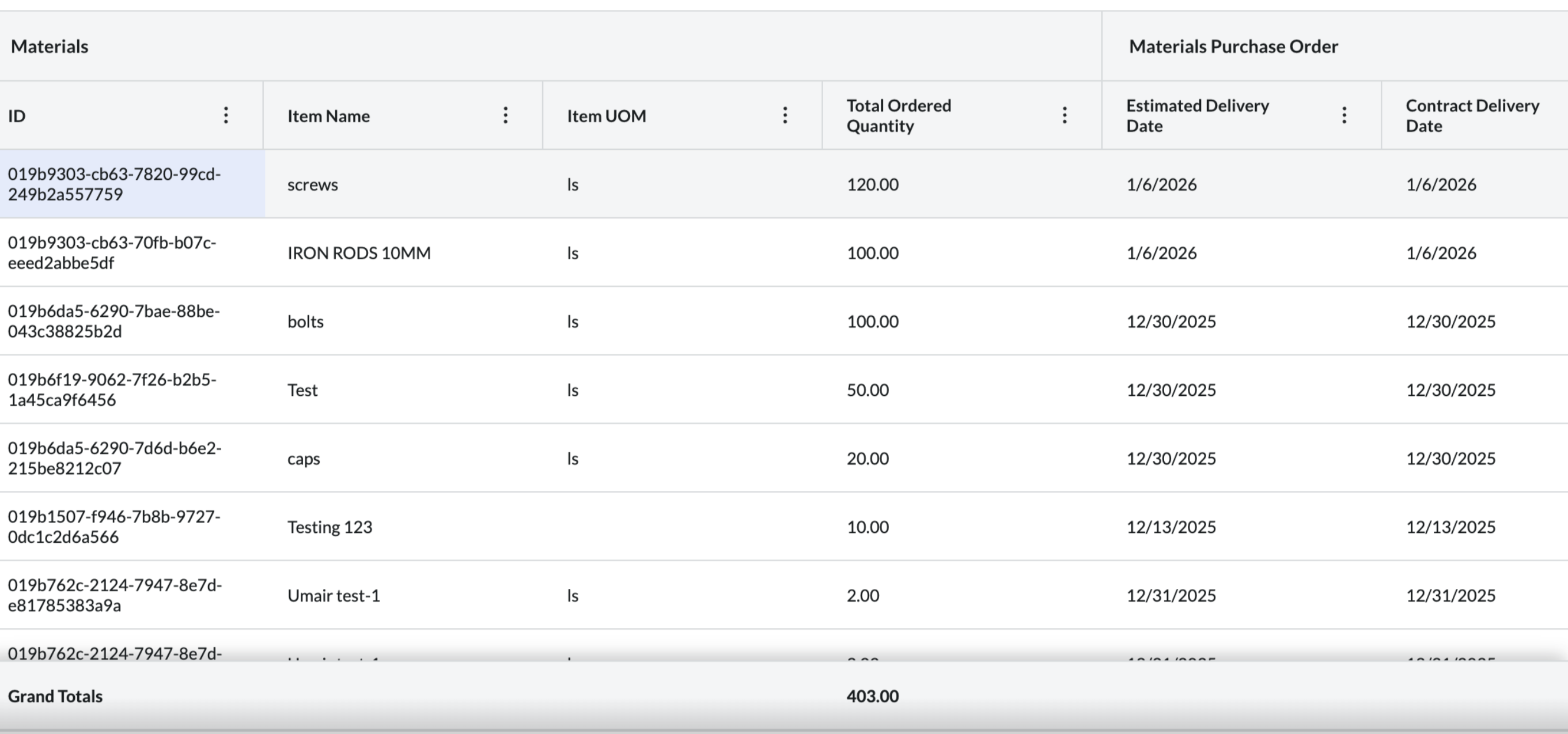The width and height of the screenshot is (1568, 734).
Task: Select the bolts row quantity 100.00
Action: (872, 321)
